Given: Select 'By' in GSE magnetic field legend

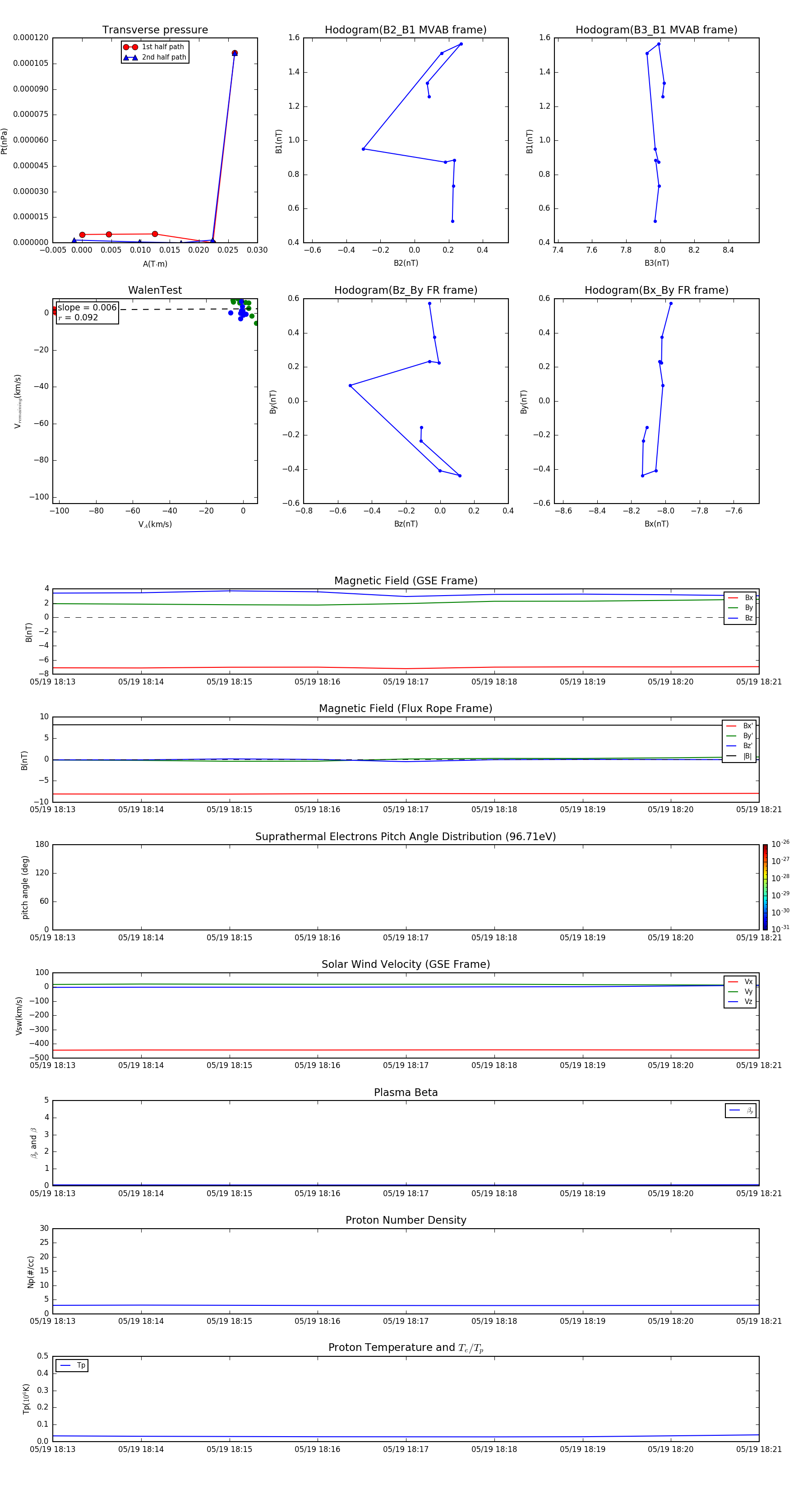Looking at the screenshot, I should [x=740, y=607].
